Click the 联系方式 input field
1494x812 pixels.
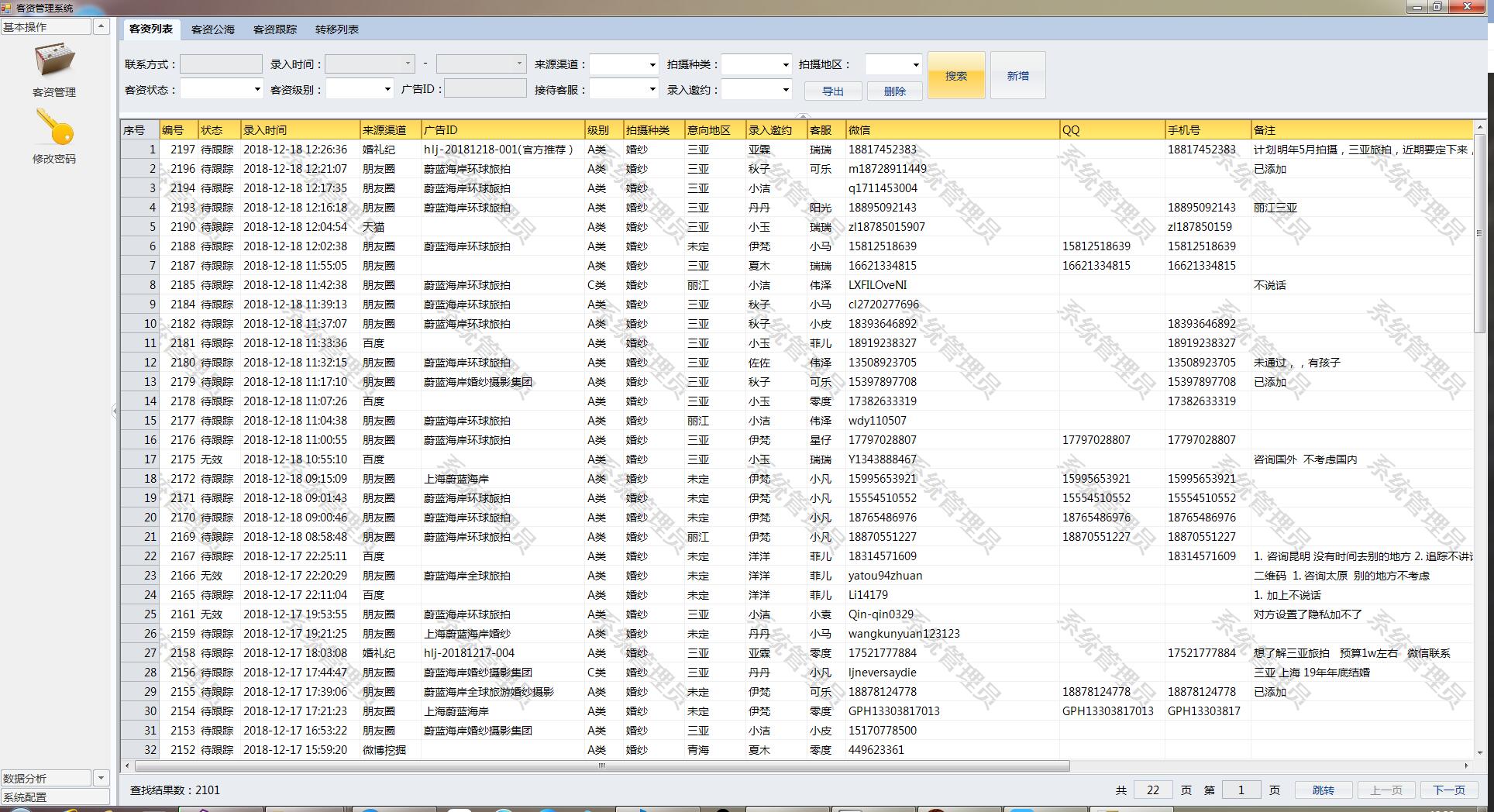pyautogui.click(x=221, y=64)
